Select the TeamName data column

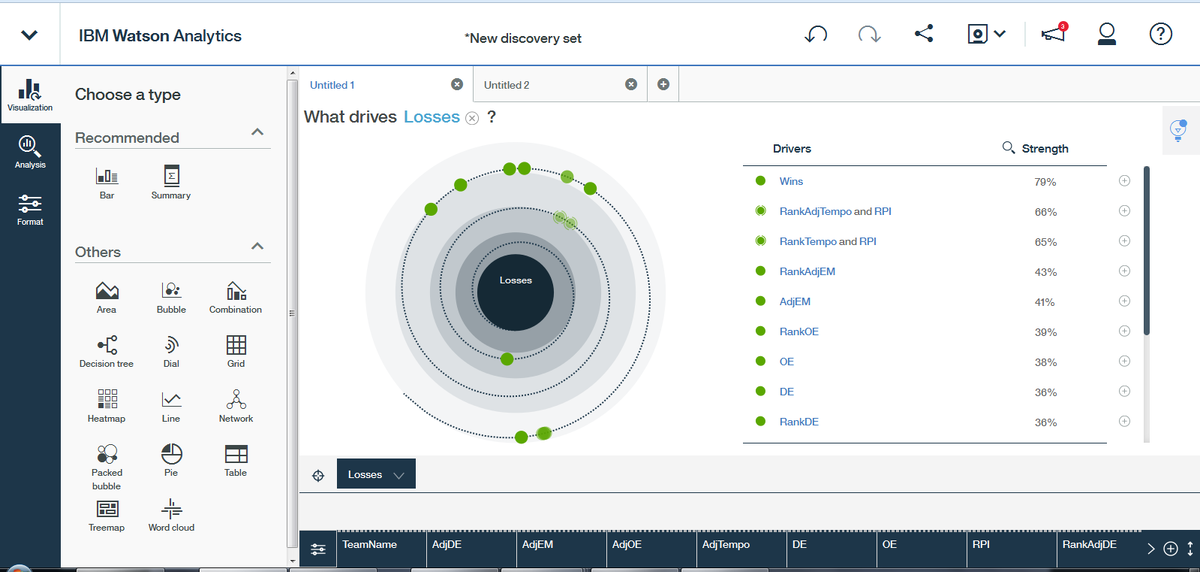click(x=380, y=549)
